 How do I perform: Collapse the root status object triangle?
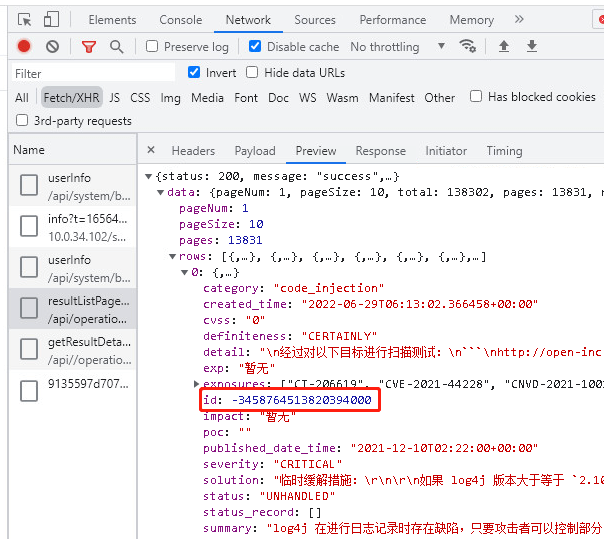tap(148, 176)
